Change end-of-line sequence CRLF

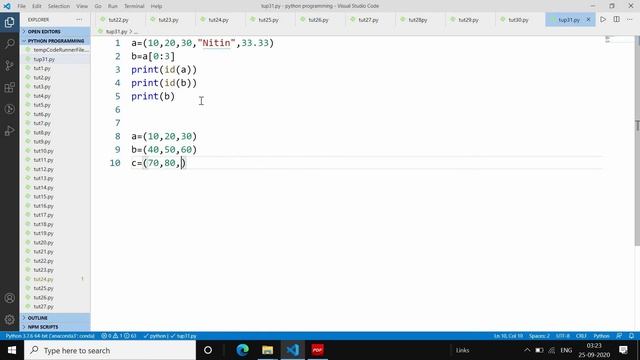pos(581,336)
